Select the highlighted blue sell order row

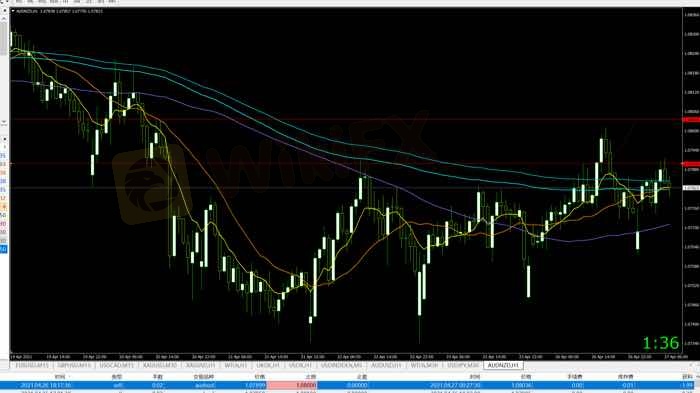tap(350, 385)
